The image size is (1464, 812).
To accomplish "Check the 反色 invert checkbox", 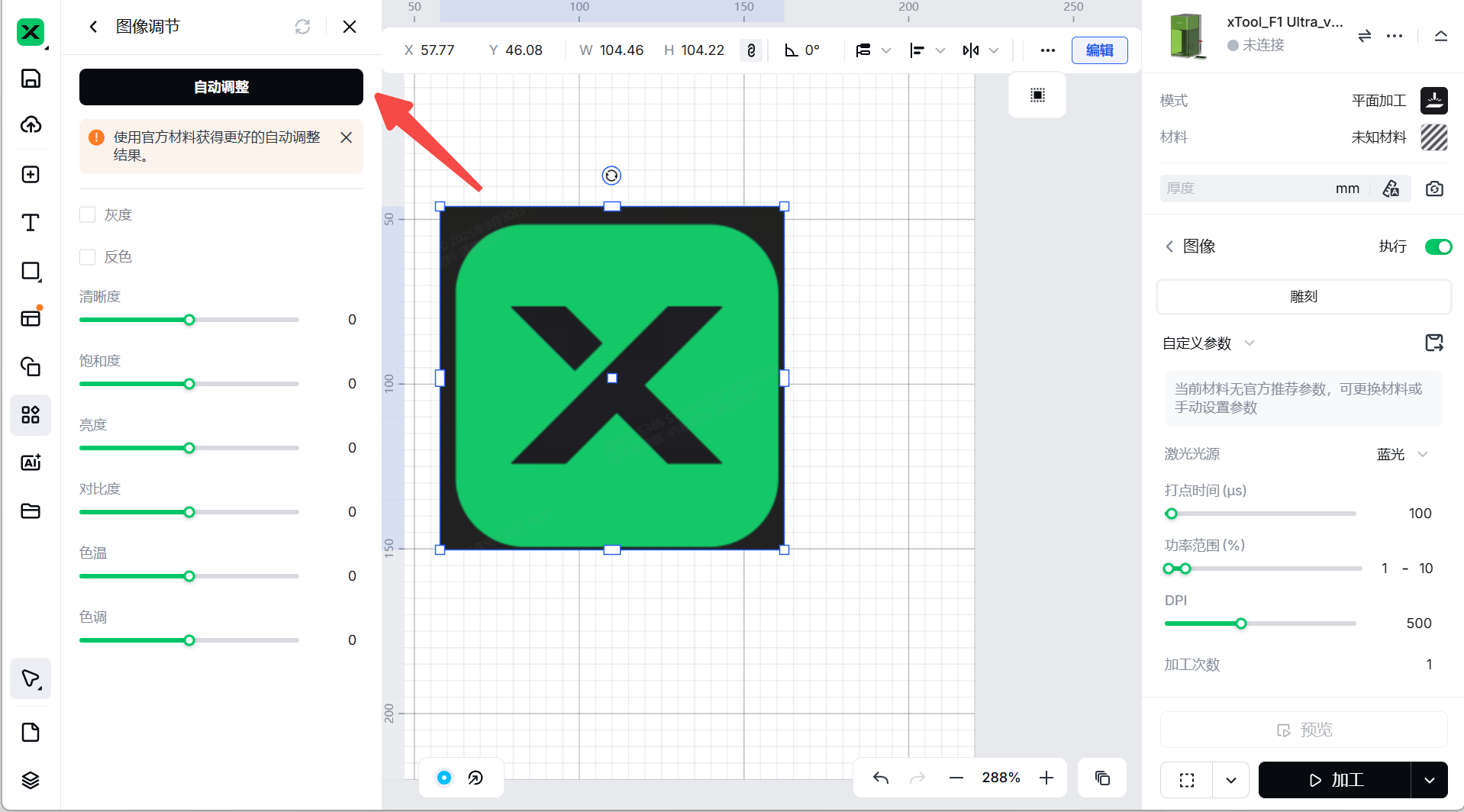I will coord(88,257).
